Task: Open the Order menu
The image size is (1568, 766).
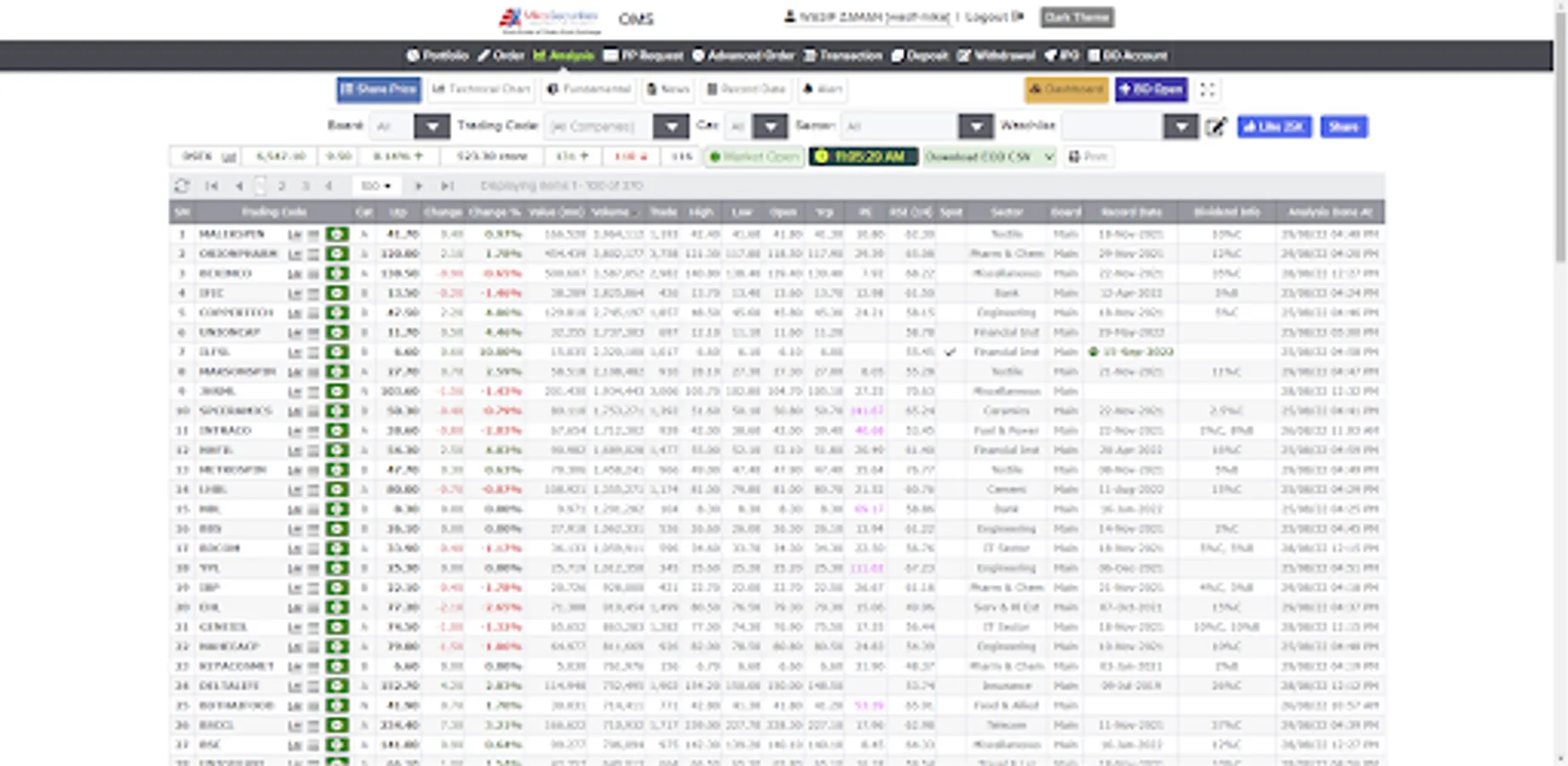Action: click(501, 55)
